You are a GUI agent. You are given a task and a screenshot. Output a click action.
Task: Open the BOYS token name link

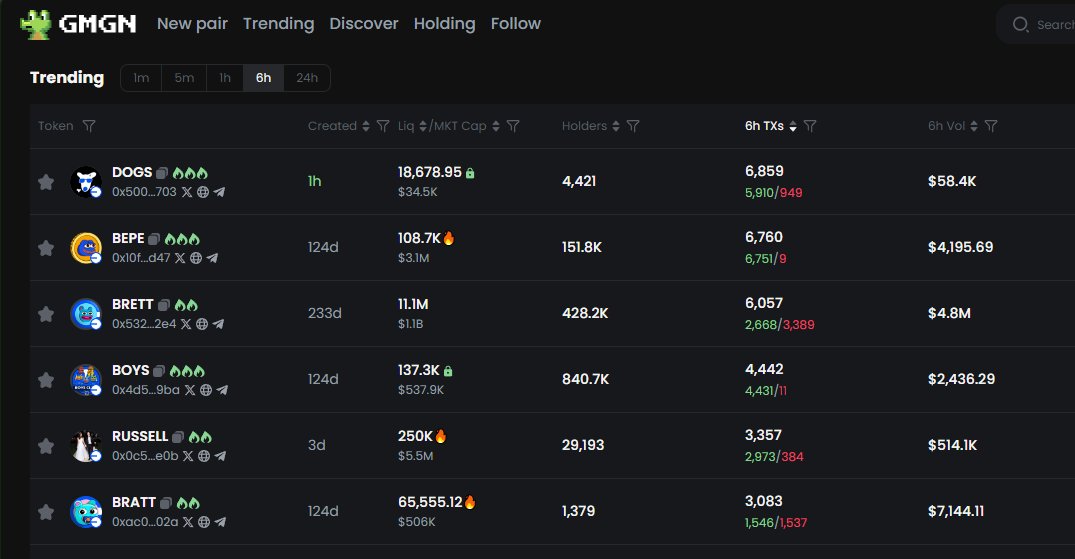point(130,370)
